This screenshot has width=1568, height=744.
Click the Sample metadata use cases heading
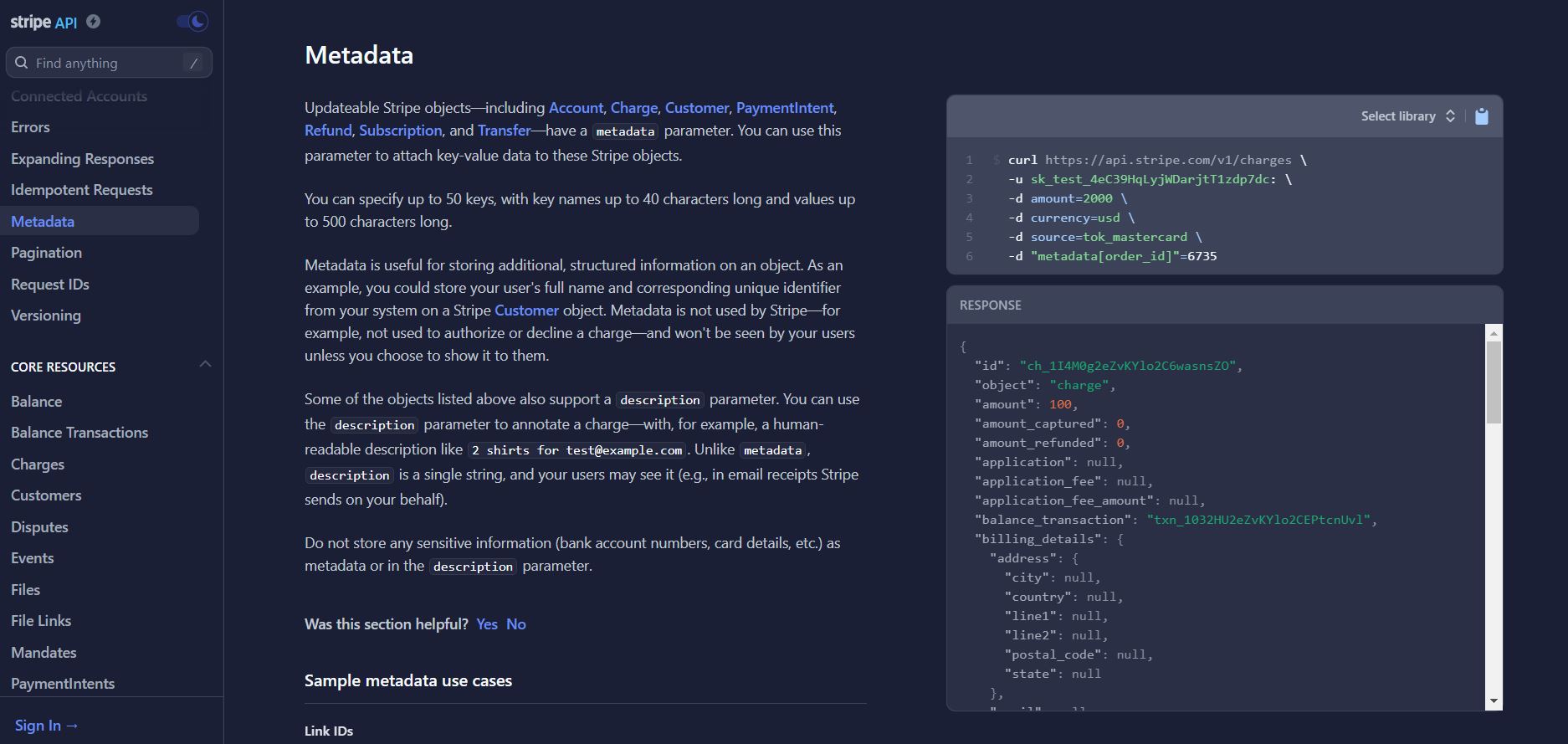[408, 681]
